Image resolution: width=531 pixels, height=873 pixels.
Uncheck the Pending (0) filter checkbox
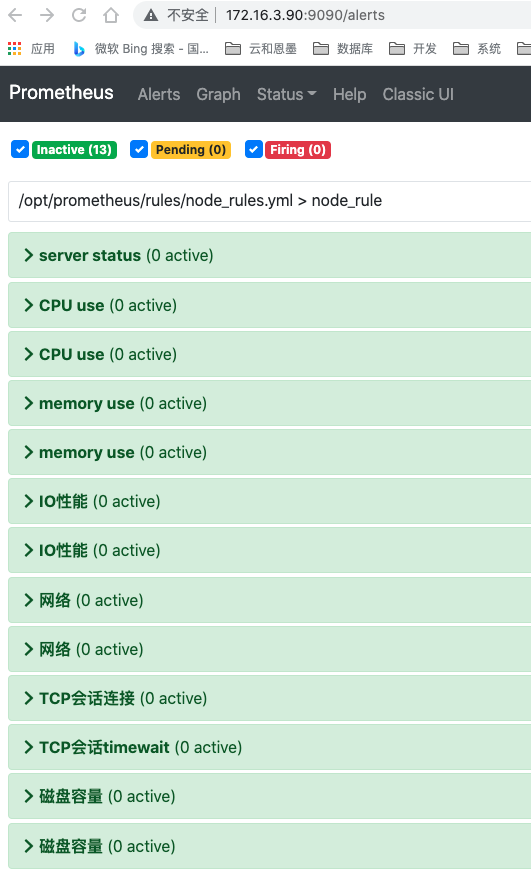click(x=139, y=149)
